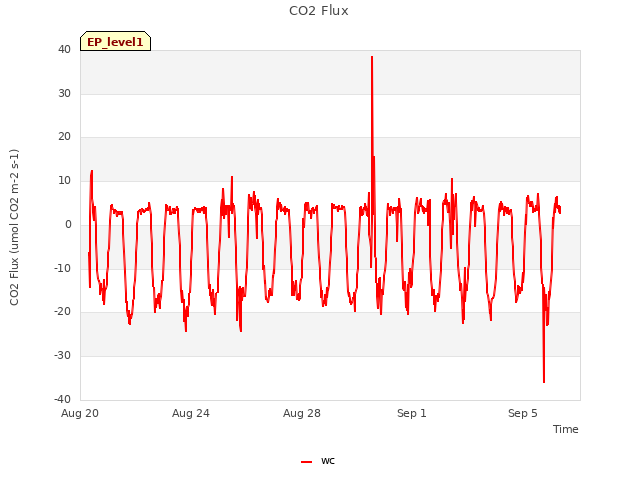Click the red wc legend swatch
This screenshot has height=480, width=640.
pos(307,462)
